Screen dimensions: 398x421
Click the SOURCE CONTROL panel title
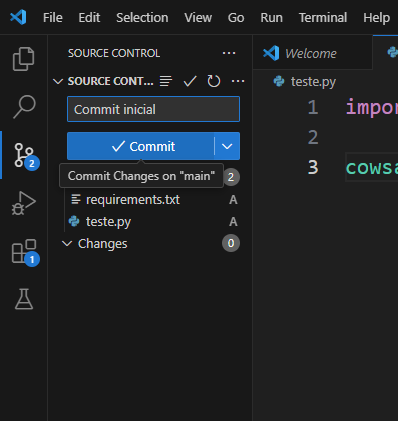(114, 53)
